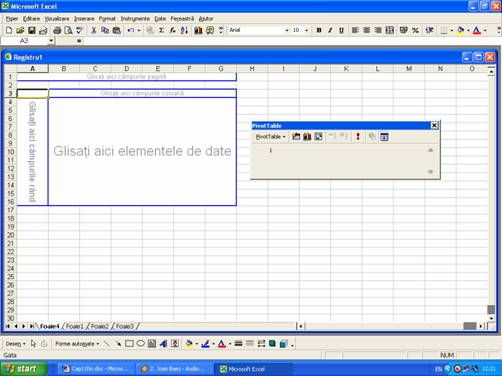The height and width of the screenshot is (376, 502).
Task: Select the Rectangle drawing tool
Action: tap(129, 343)
